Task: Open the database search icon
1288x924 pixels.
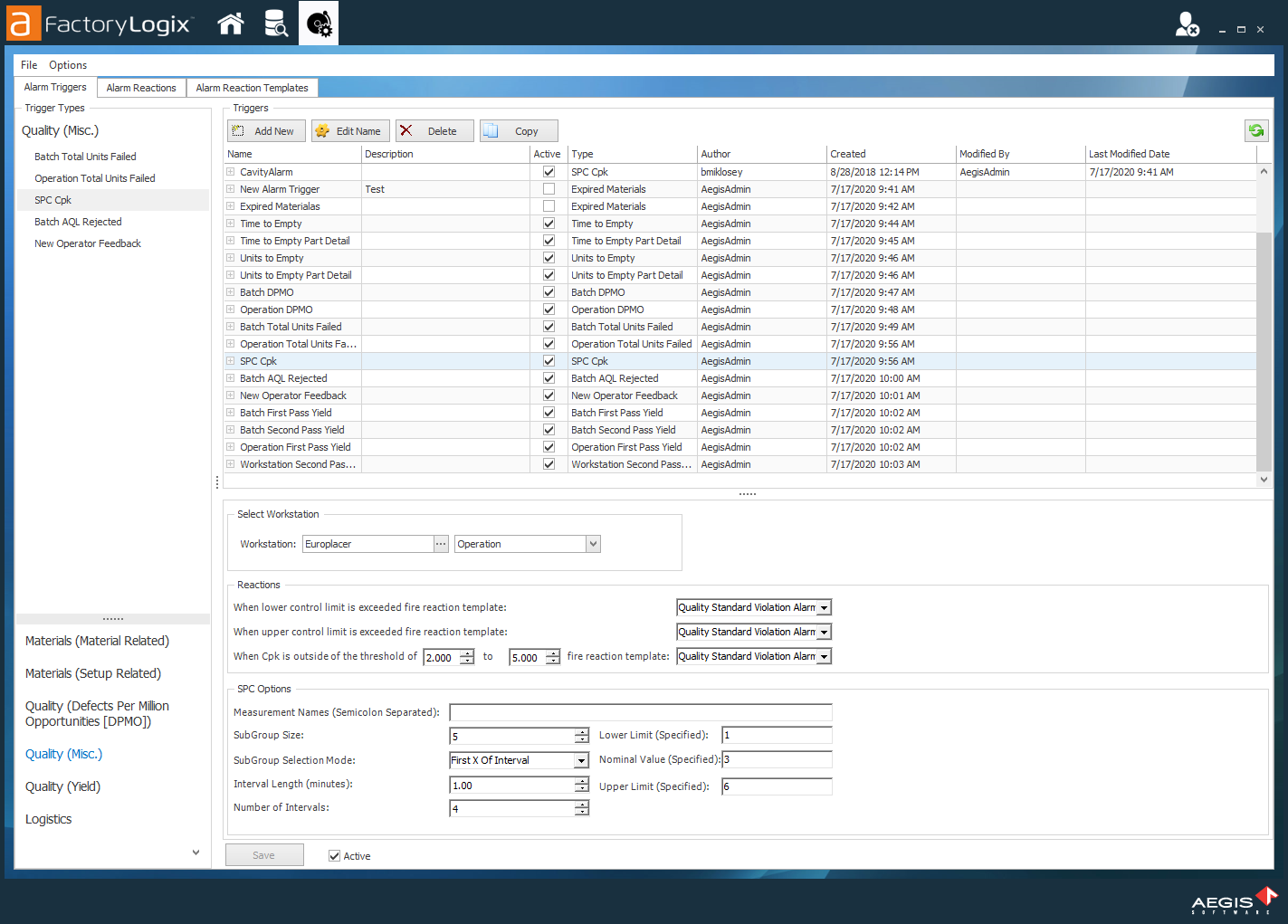Action: pyautogui.click(x=275, y=24)
